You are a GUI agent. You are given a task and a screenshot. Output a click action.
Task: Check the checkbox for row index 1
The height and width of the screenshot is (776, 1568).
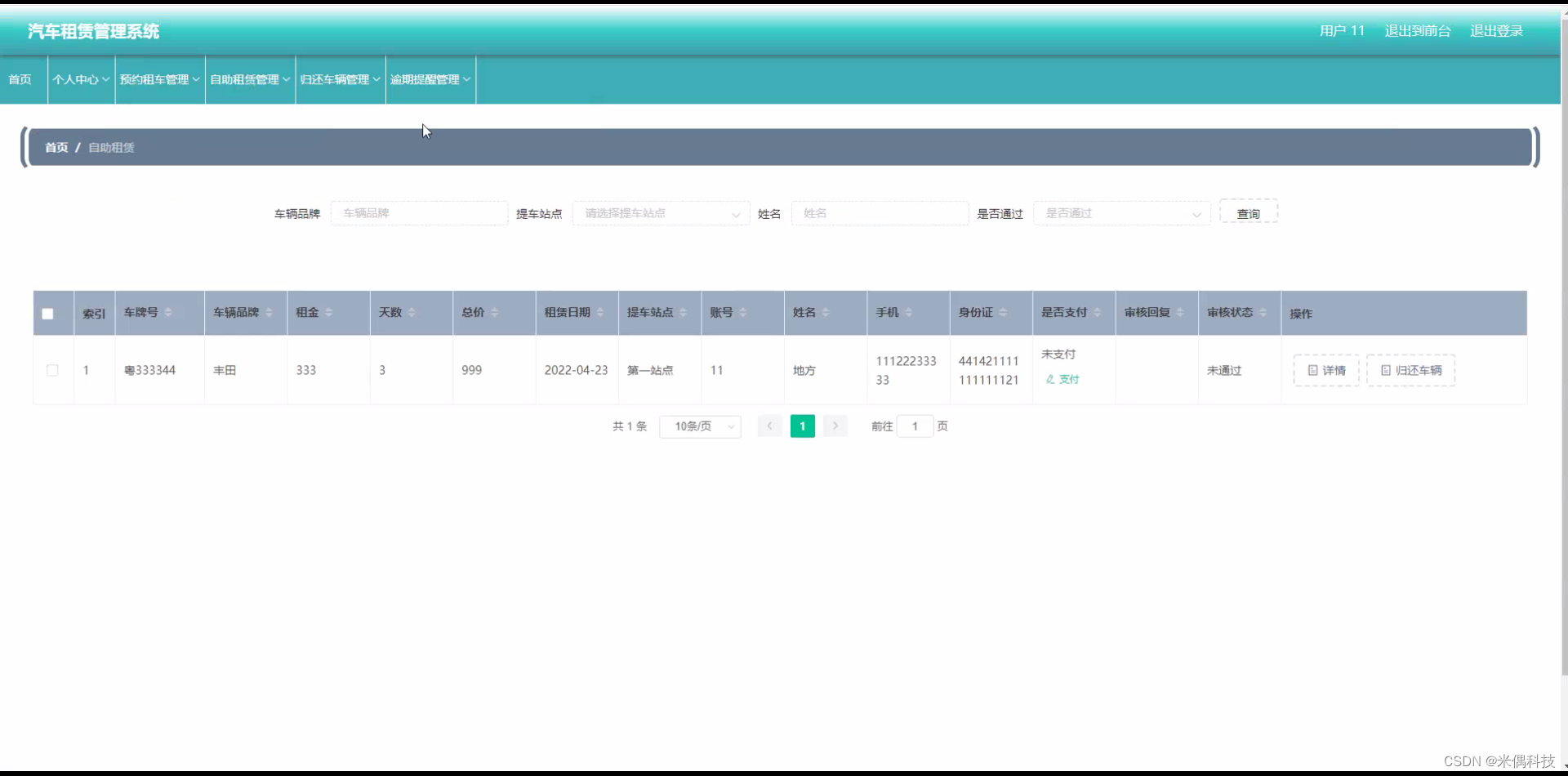(x=52, y=370)
